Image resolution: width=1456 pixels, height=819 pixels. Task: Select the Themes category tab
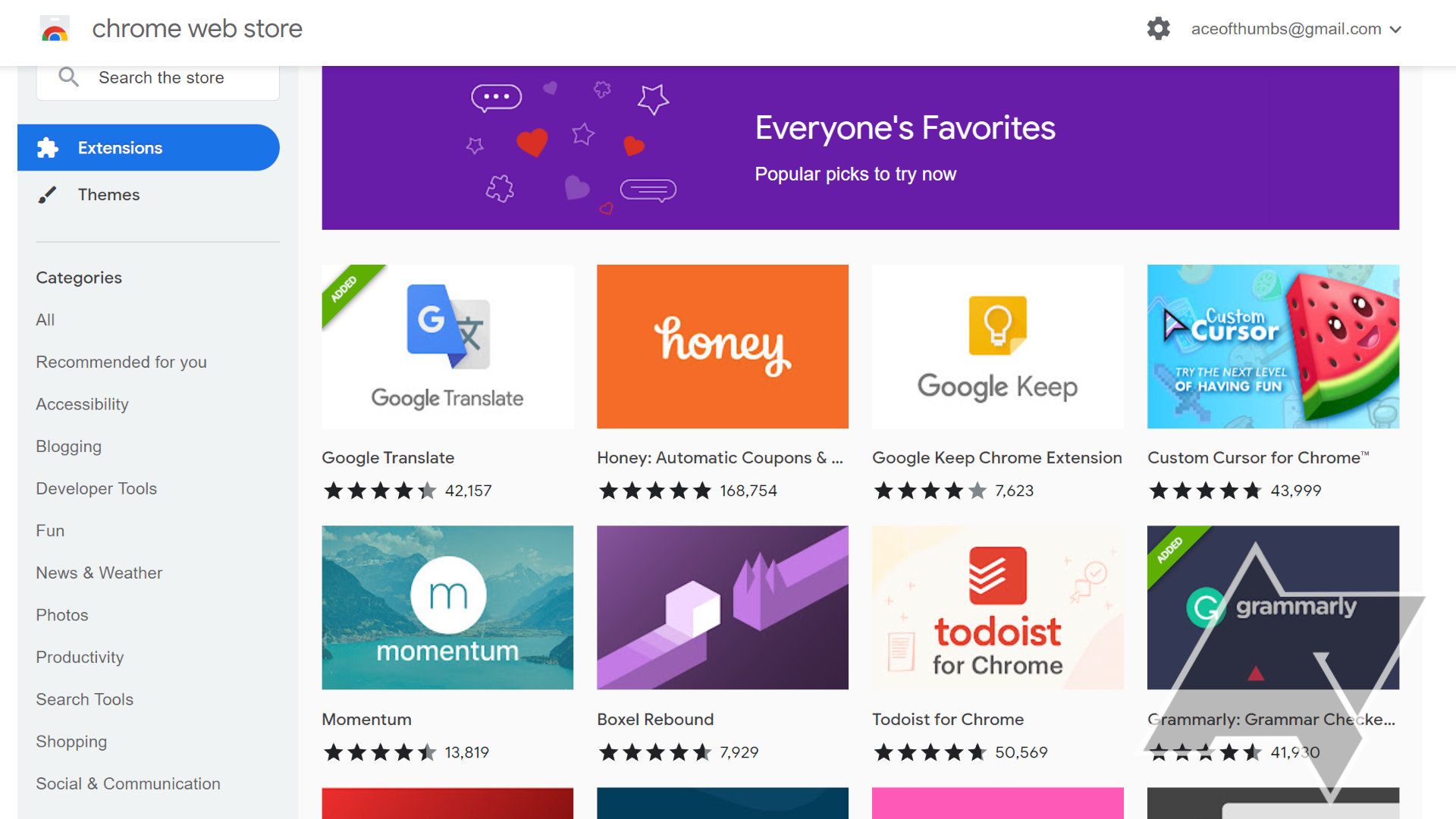pos(109,195)
